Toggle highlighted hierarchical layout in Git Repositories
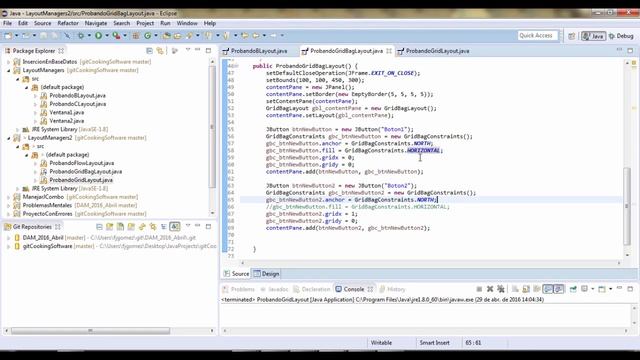Screen dimensions: 640x360 pos(175,227)
